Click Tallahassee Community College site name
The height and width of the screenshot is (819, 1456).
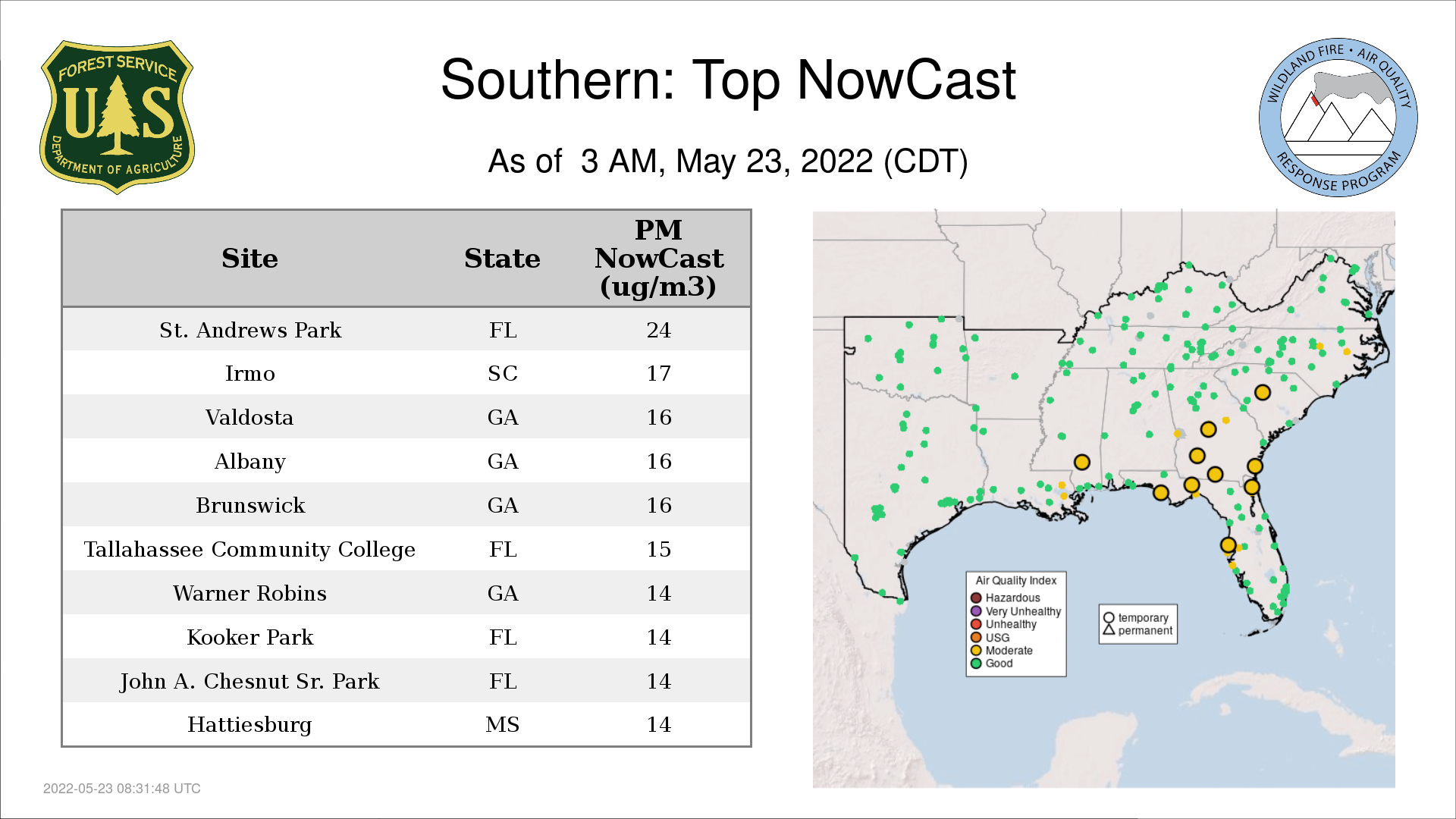pos(249,549)
